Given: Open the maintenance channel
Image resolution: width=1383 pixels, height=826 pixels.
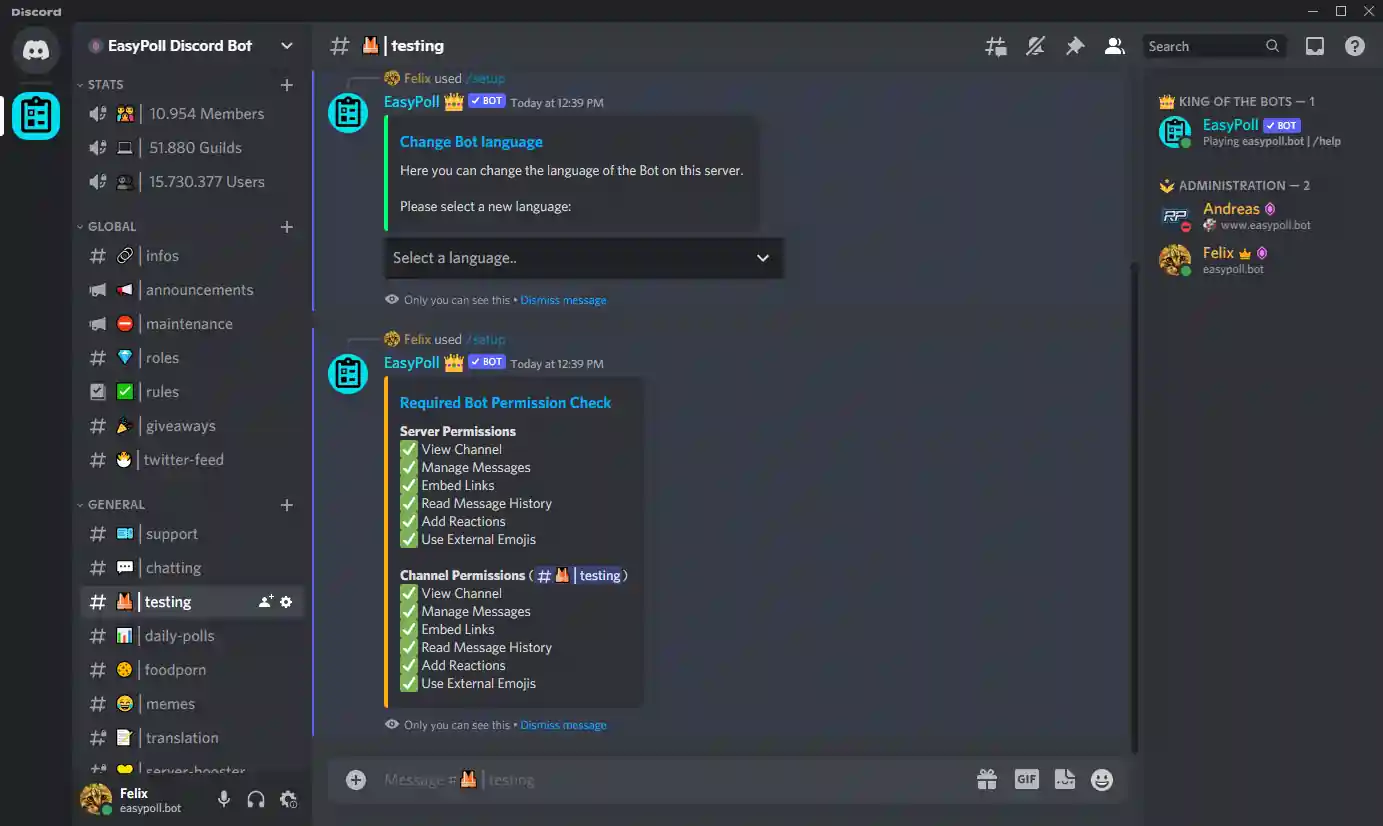Looking at the screenshot, I should [x=192, y=324].
